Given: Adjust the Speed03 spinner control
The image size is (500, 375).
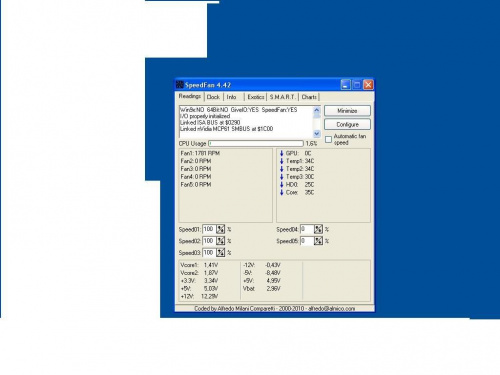Looking at the screenshot, I should (221, 252).
